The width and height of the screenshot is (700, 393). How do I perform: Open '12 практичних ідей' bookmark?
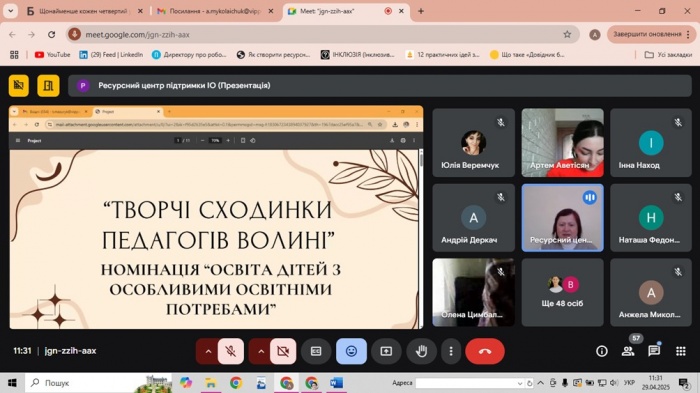pos(442,54)
